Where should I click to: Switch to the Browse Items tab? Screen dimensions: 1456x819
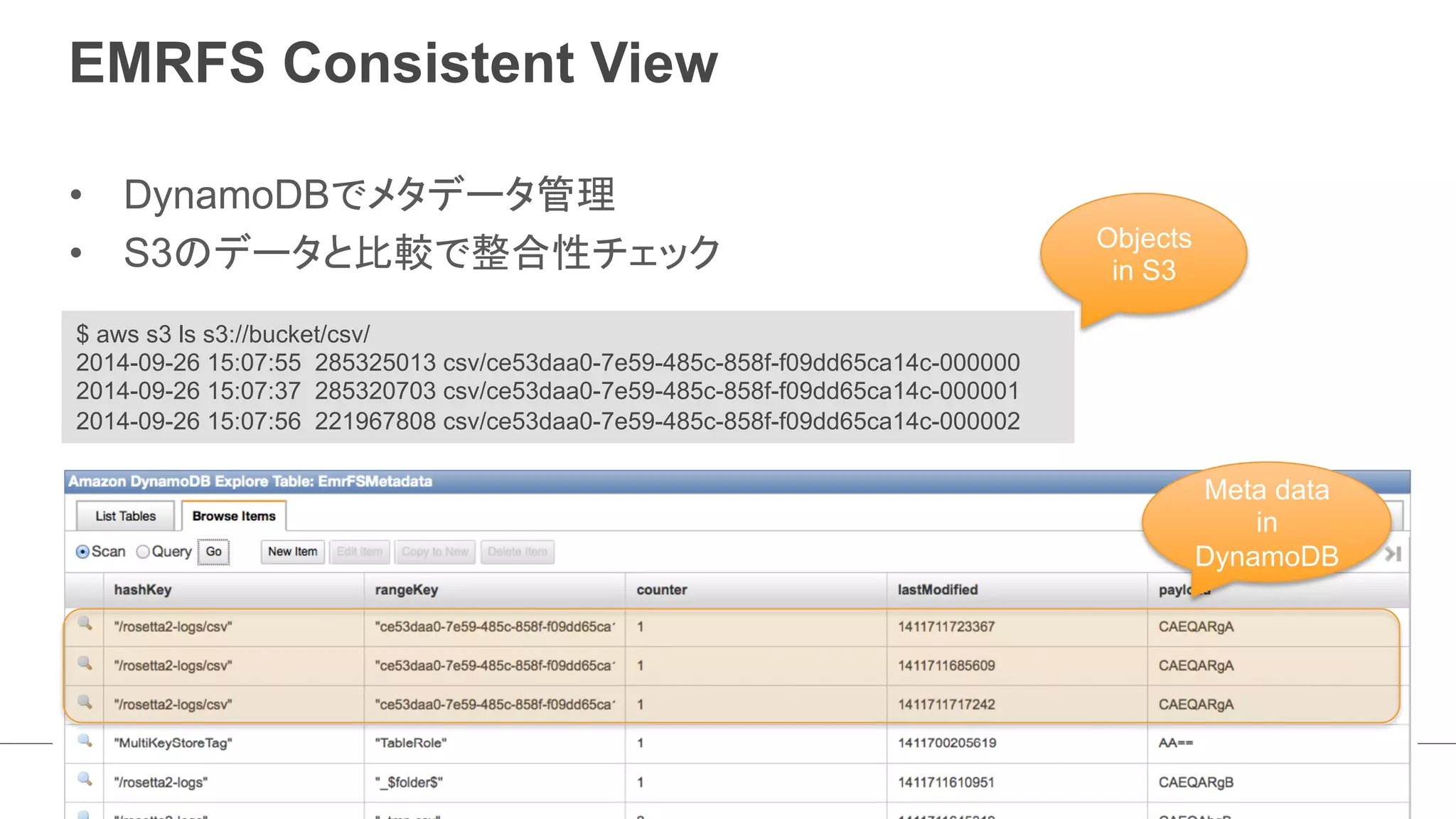tap(234, 516)
